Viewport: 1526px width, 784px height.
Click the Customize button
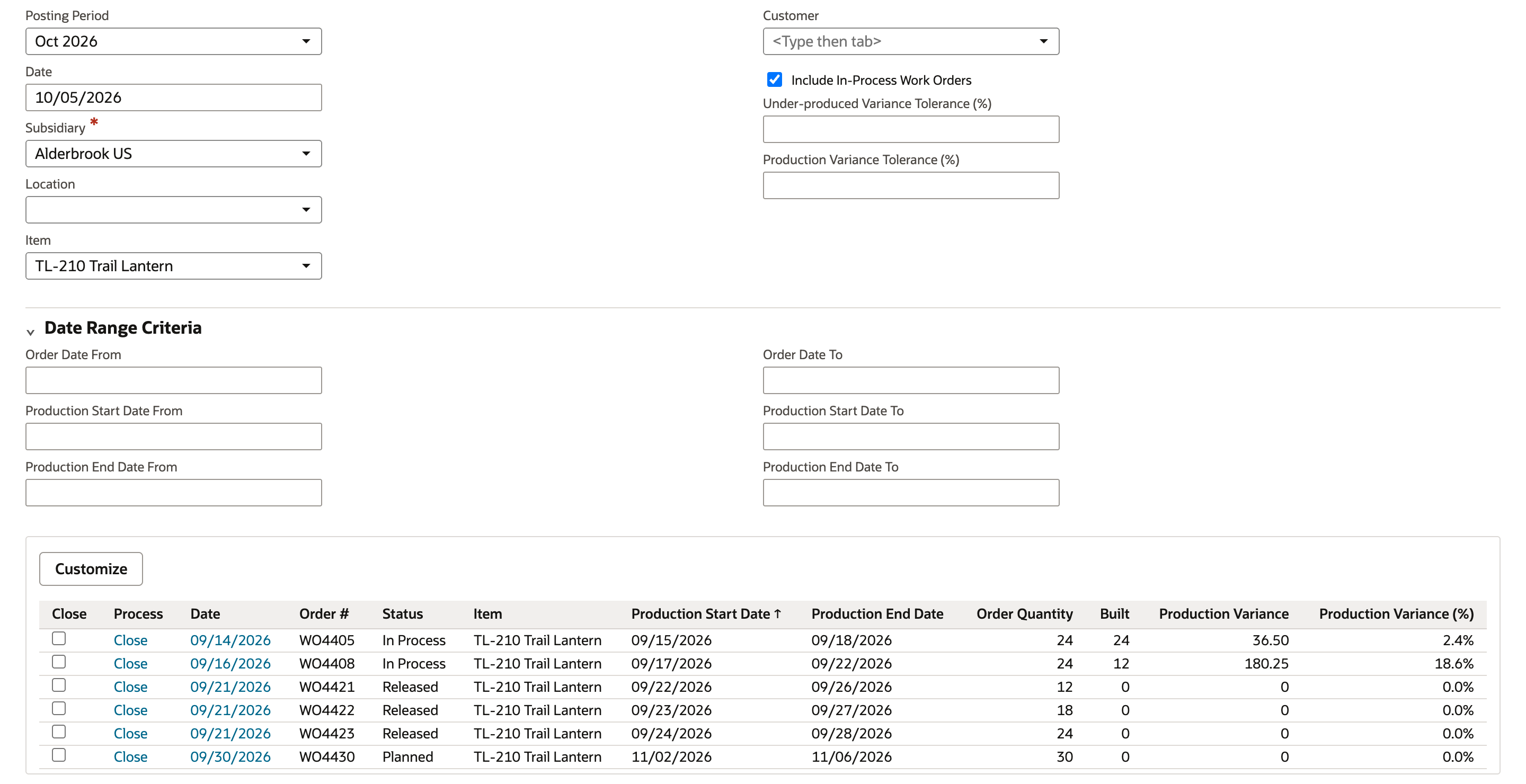coord(91,568)
